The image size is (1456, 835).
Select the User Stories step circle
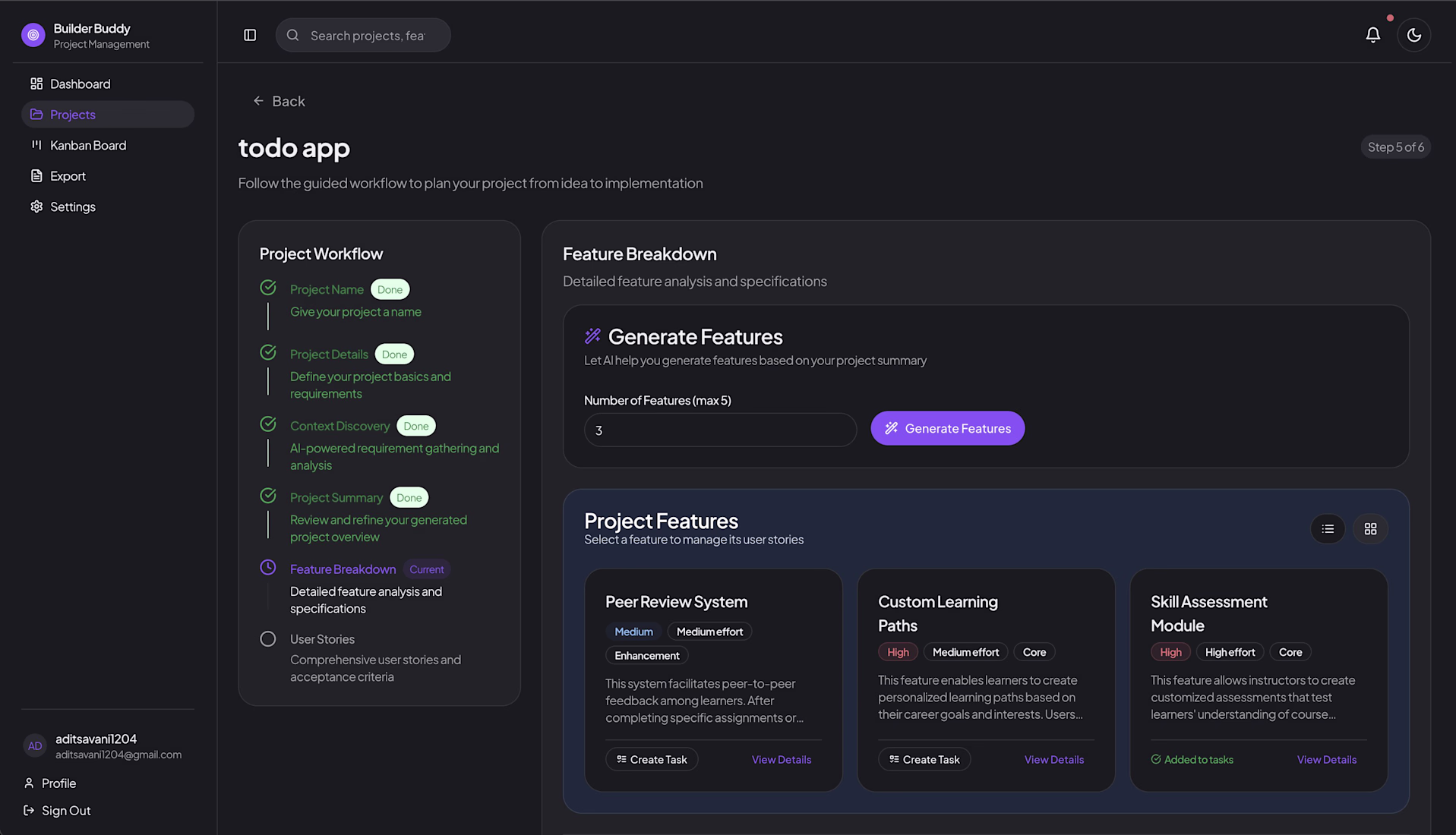pos(268,639)
